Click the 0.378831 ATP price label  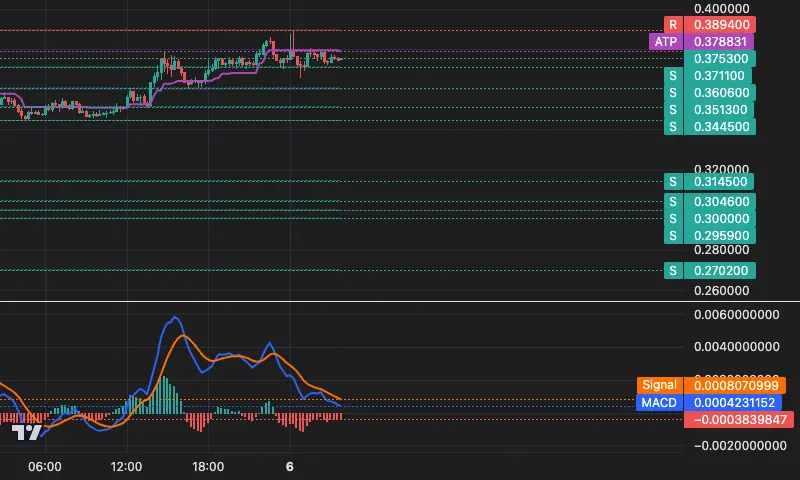(x=719, y=41)
